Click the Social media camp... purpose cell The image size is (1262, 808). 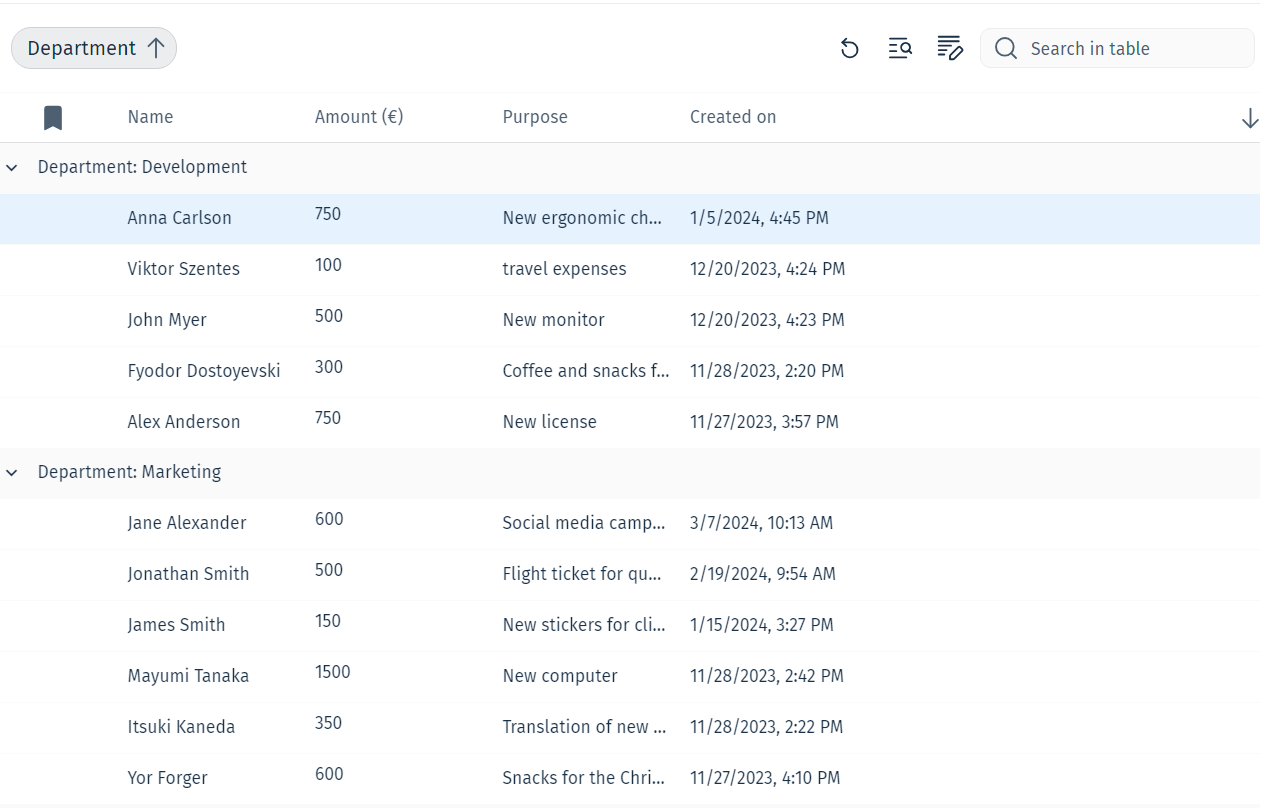[584, 523]
